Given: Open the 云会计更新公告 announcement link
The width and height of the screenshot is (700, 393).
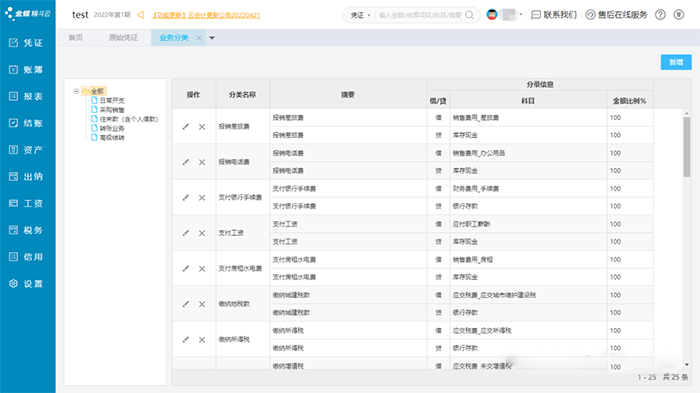Looking at the screenshot, I should click(x=205, y=15).
